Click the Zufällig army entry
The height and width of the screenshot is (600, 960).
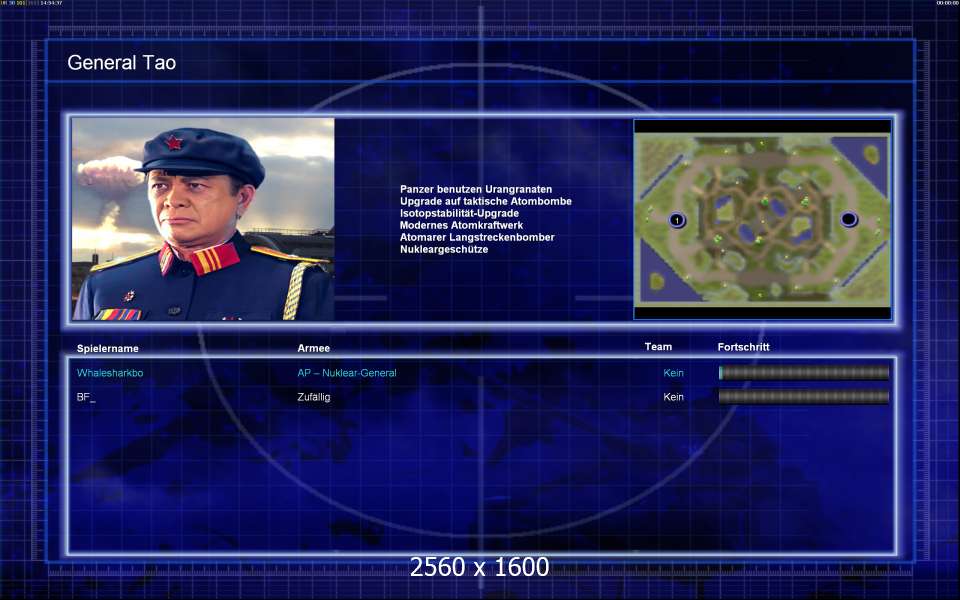tap(314, 397)
